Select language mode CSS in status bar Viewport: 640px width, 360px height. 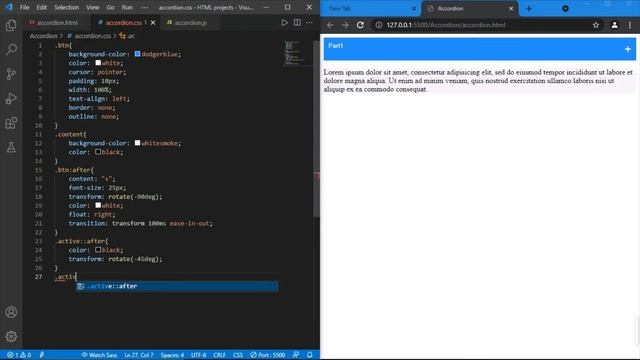pos(238,355)
